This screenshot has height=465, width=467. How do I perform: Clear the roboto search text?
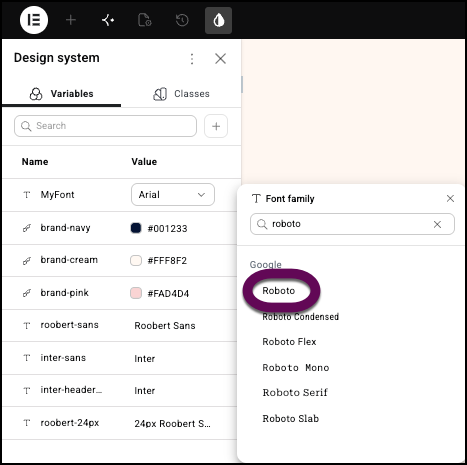click(437, 224)
